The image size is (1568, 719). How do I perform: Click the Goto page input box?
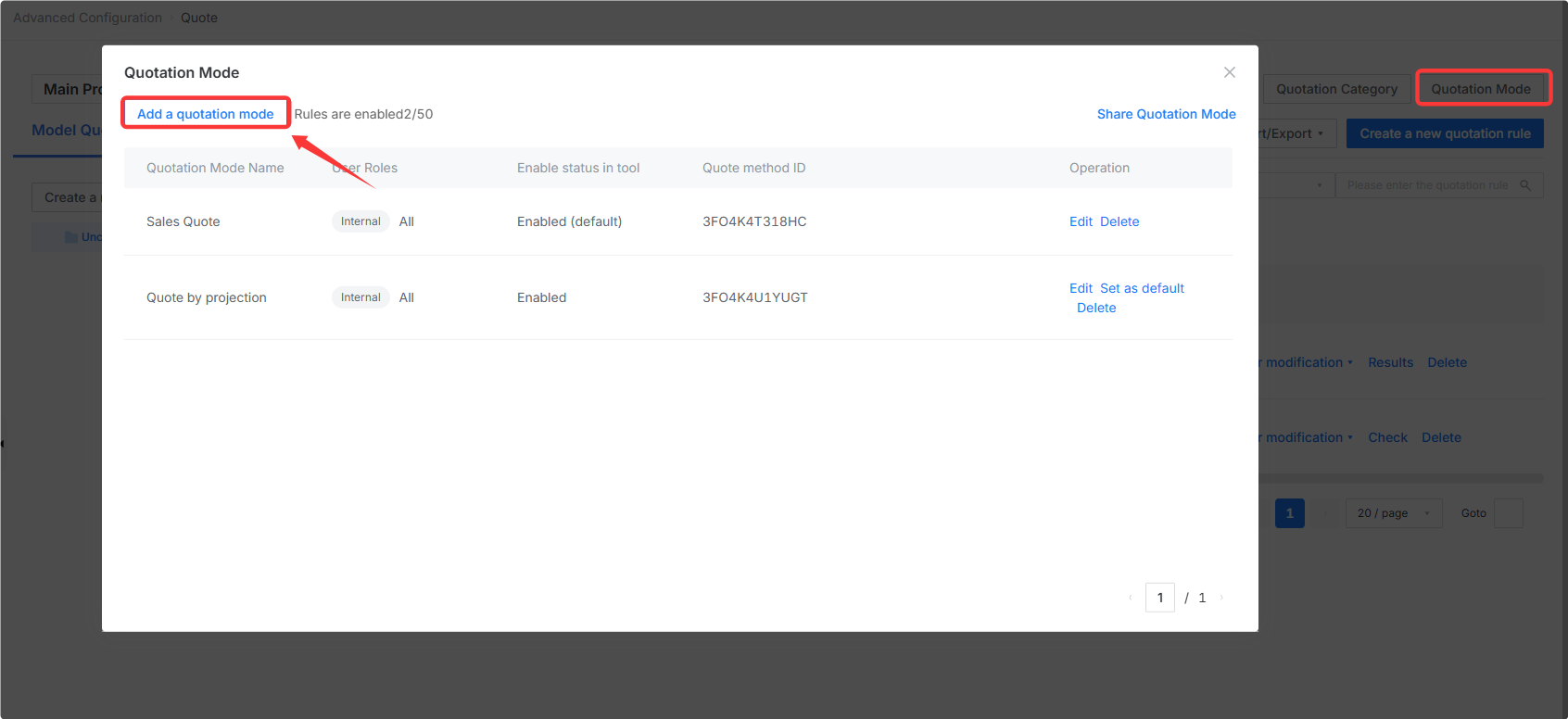click(x=1509, y=513)
